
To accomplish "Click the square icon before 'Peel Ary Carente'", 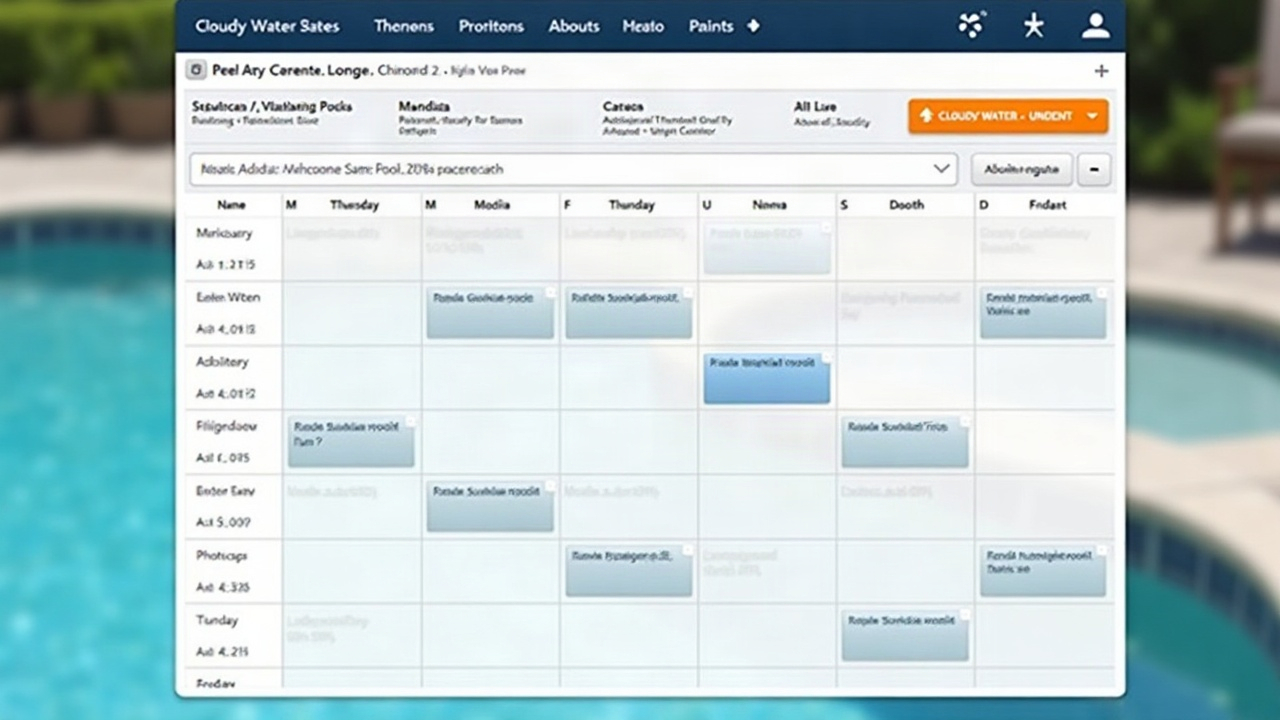I will [x=195, y=71].
